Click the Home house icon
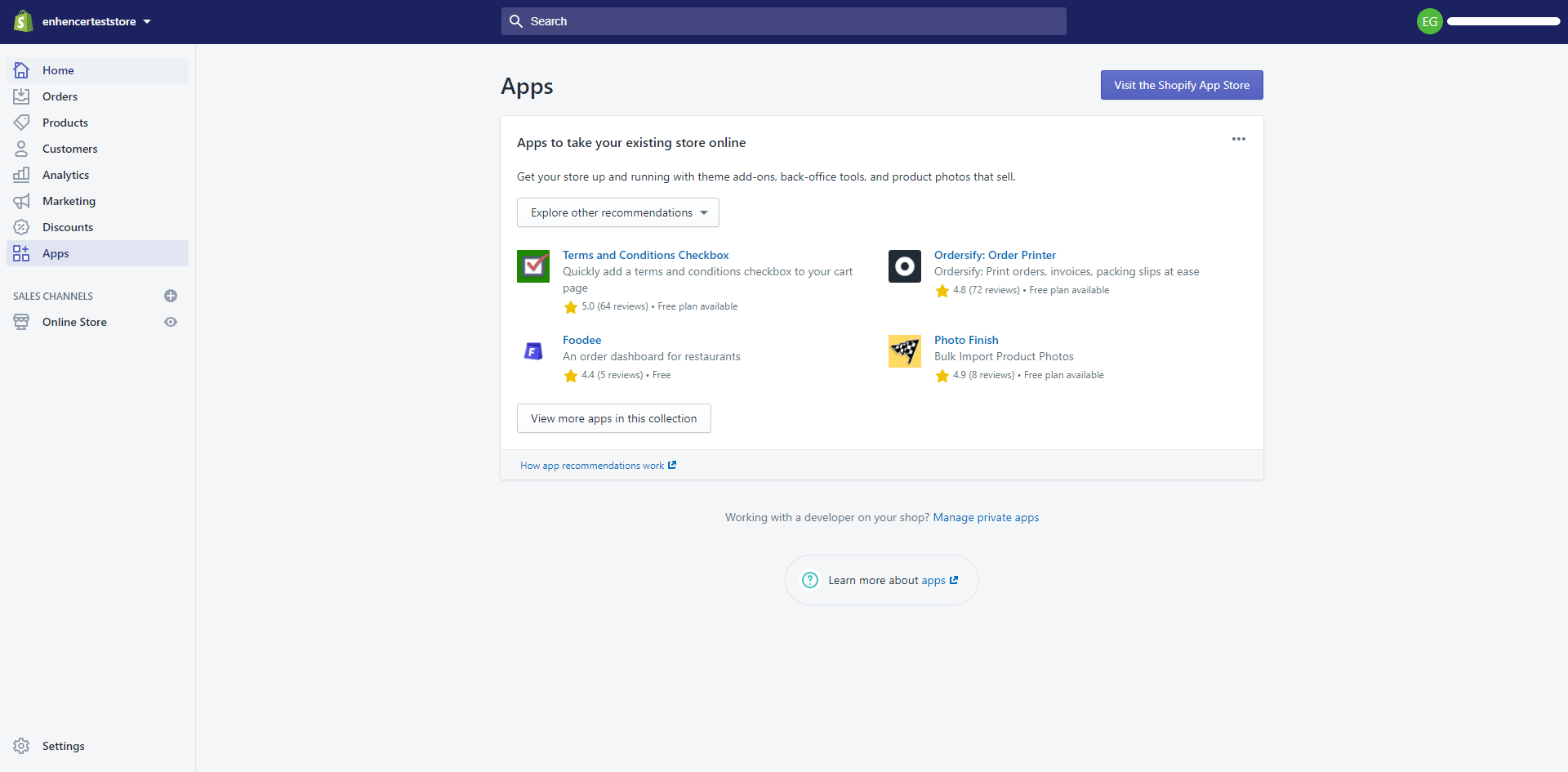 click(x=21, y=70)
